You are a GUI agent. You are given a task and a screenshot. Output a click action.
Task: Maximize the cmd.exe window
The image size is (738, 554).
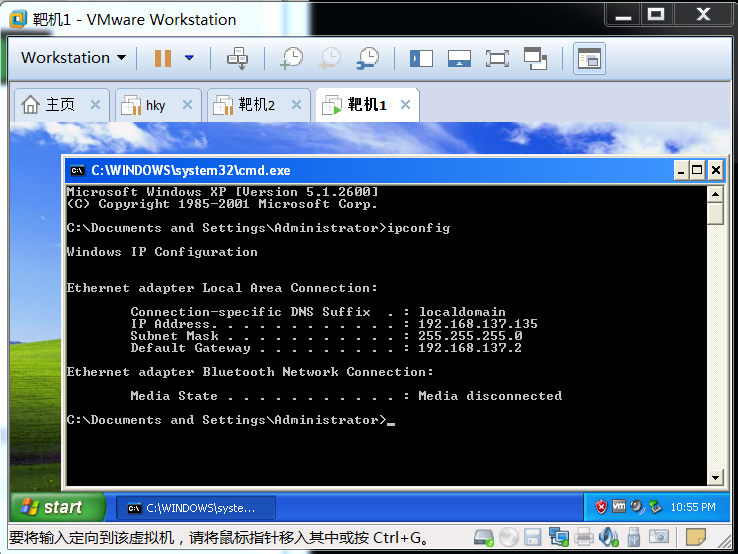[x=698, y=170]
